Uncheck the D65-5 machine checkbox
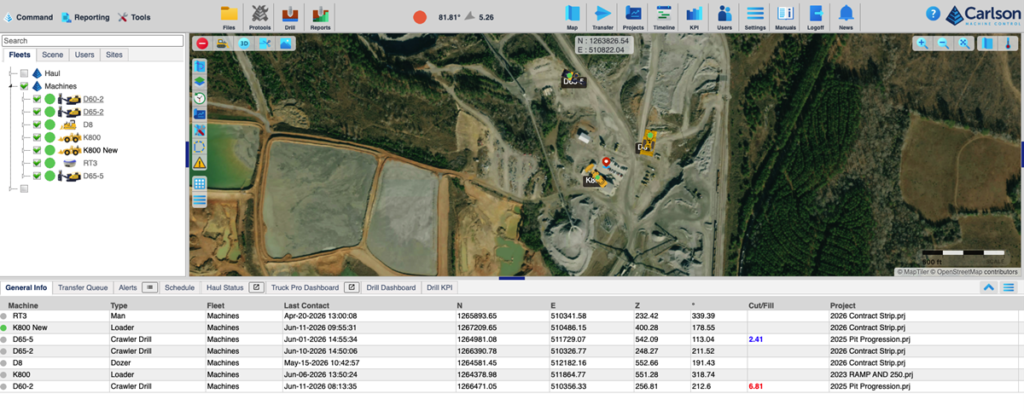 37,176
